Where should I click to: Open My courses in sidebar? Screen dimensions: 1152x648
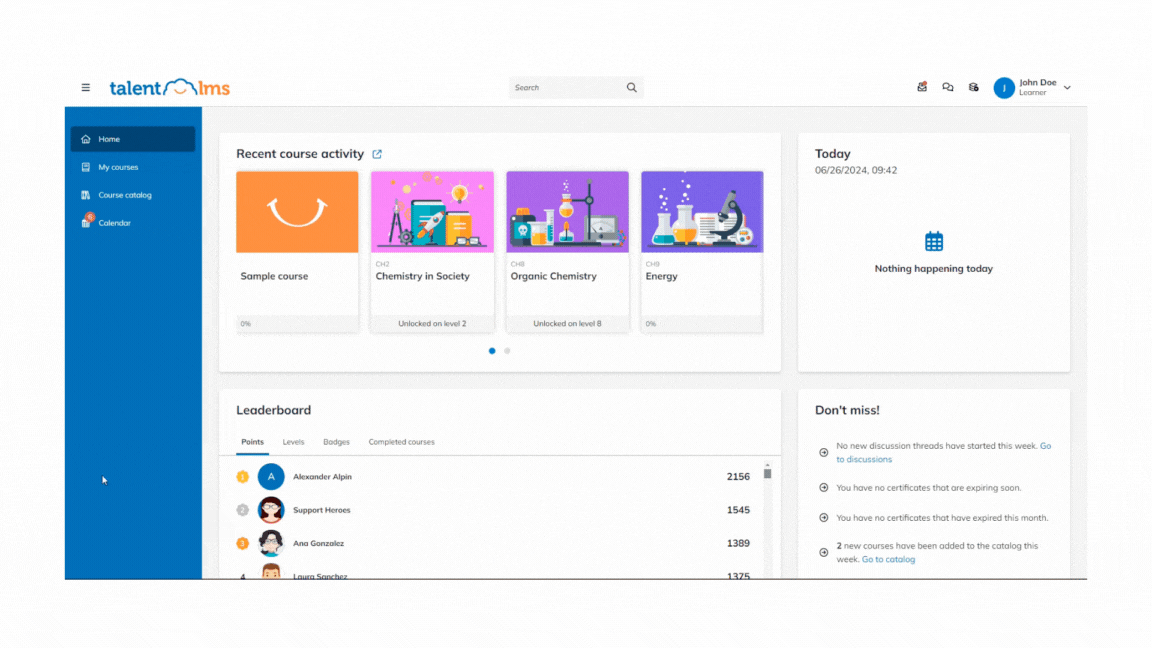[118, 167]
